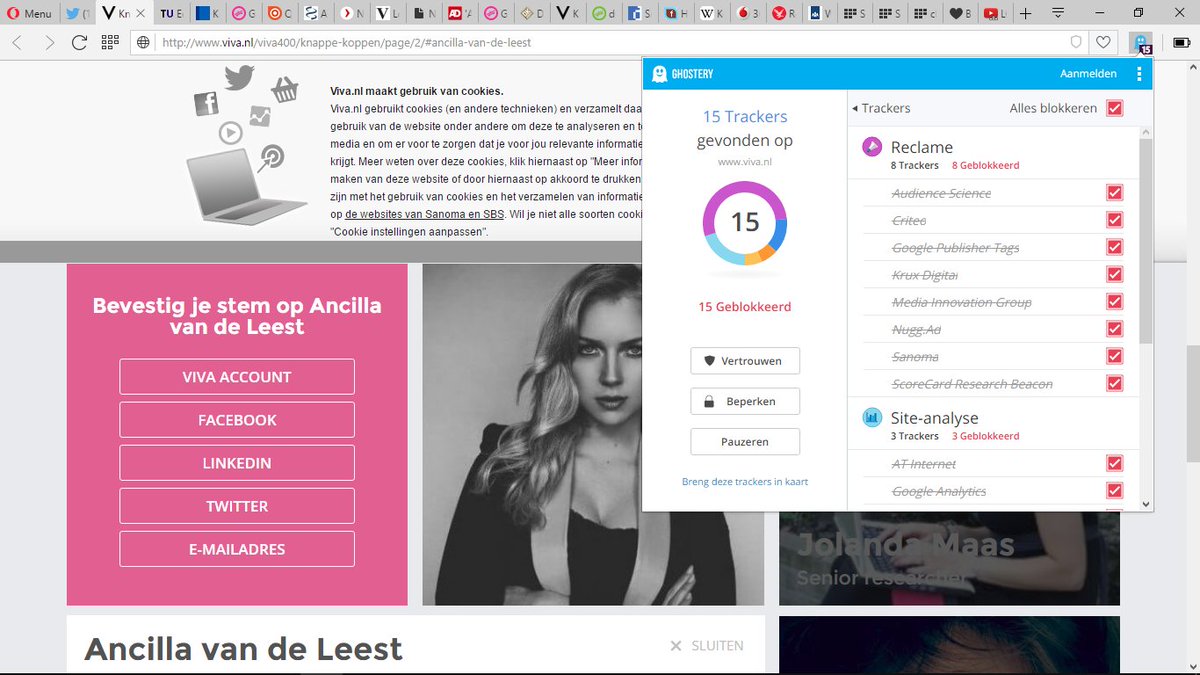Click the Pauzeren button
Image resolution: width=1200 pixels, height=675 pixels.
[745, 441]
